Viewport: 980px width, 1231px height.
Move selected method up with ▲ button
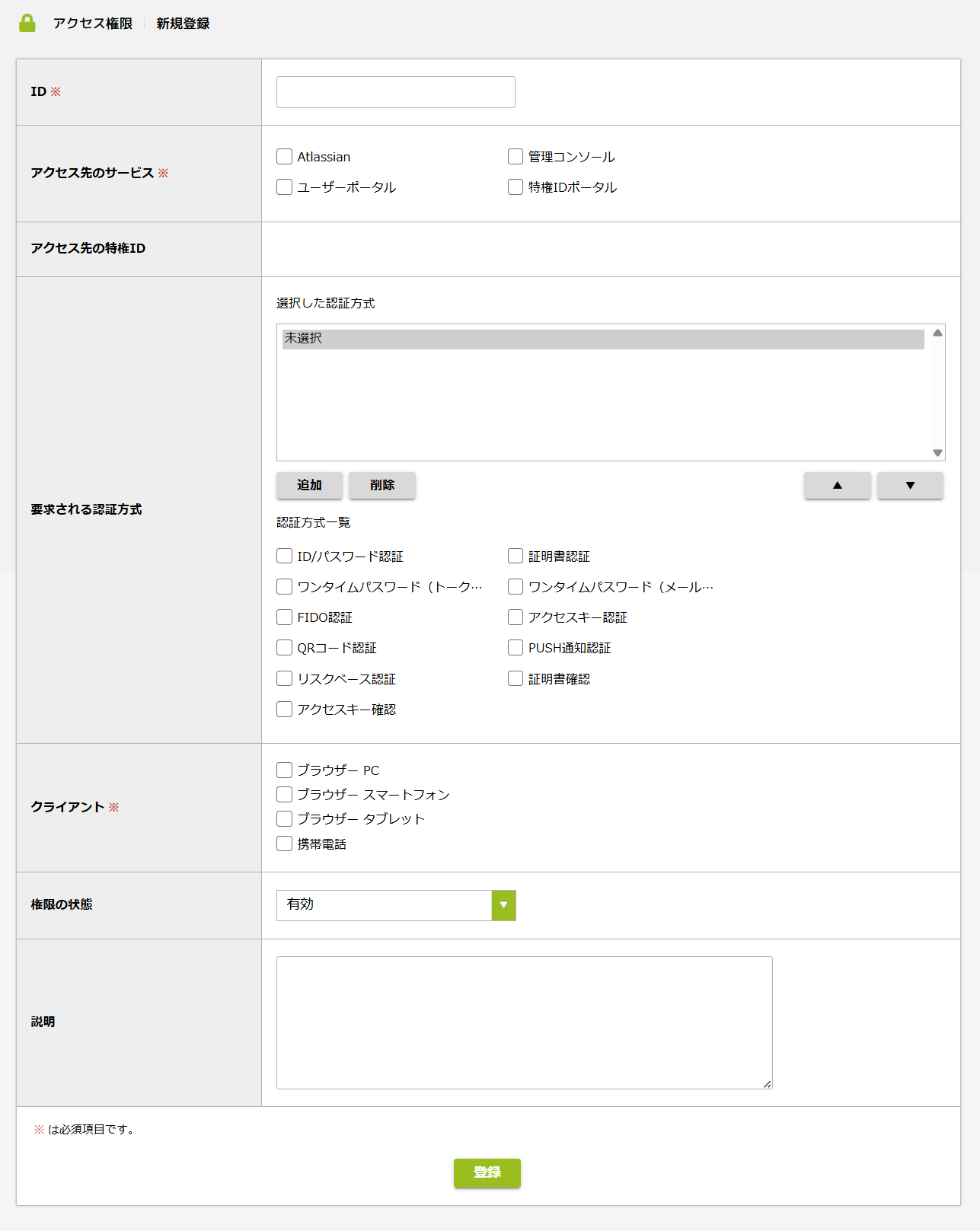click(x=838, y=486)
